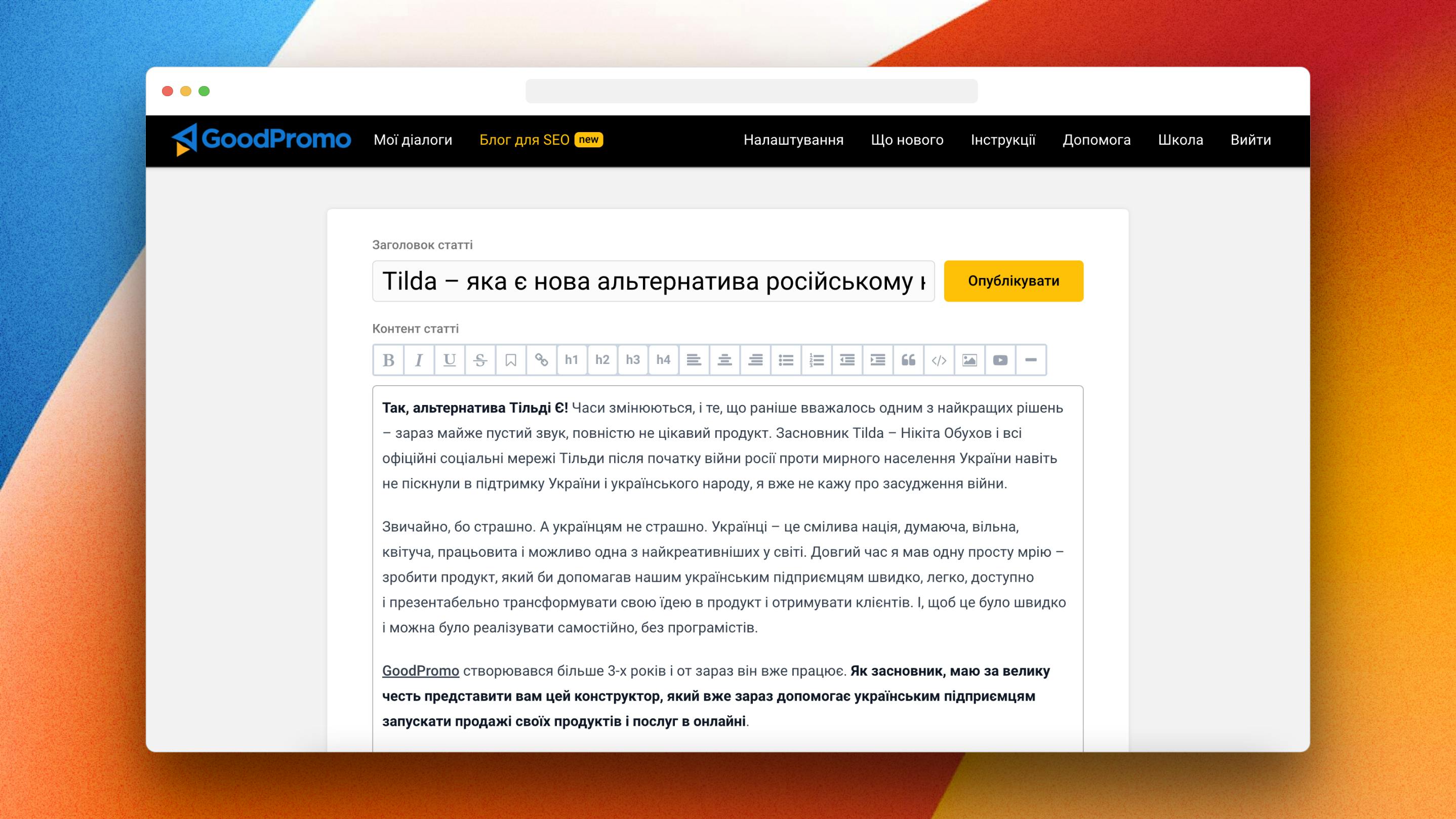Open the Мої діалоги section

(x=412, y=140)
